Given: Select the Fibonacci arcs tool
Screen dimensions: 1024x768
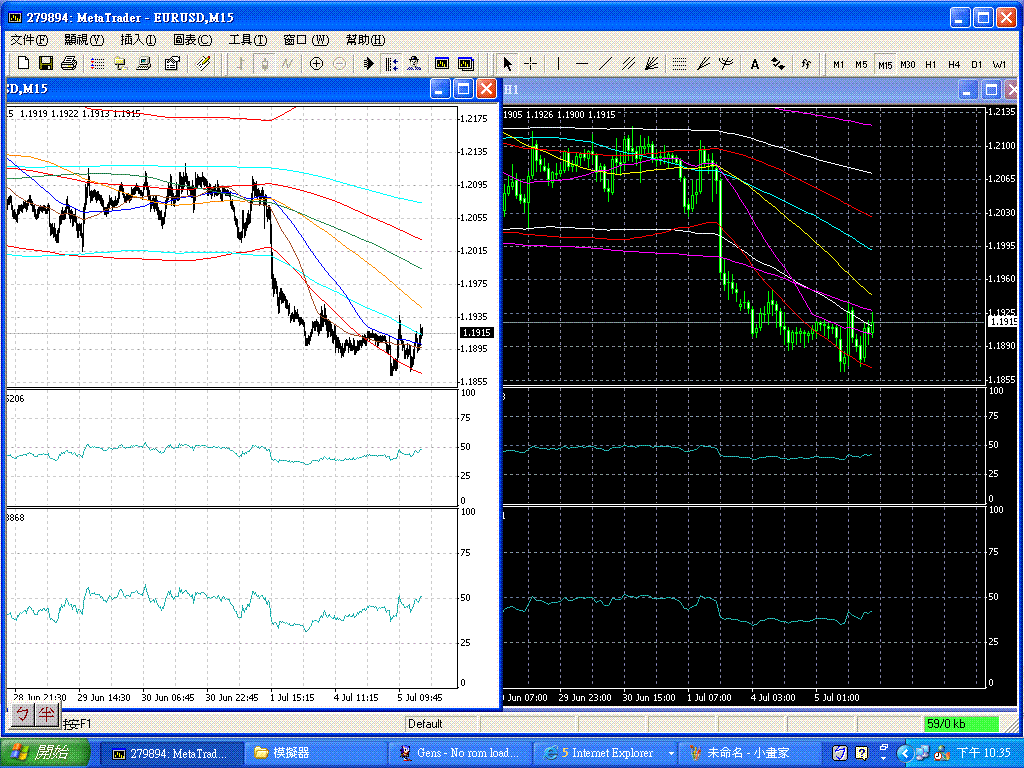Looking at the screenshot, I should pyautogui.click(x=726, y=63).
